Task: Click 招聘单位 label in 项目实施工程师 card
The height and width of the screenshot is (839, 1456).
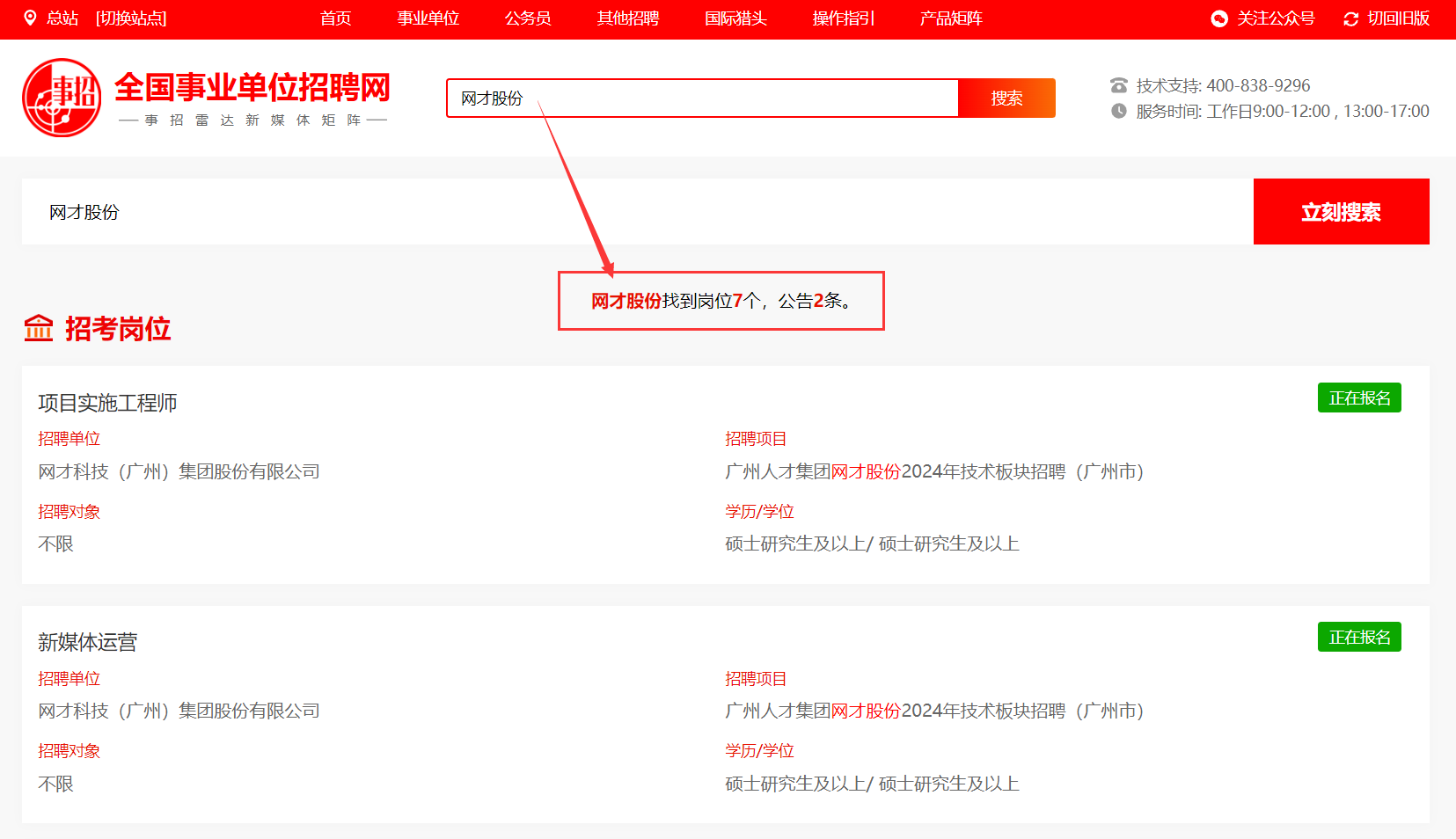Action: (69, 438)
